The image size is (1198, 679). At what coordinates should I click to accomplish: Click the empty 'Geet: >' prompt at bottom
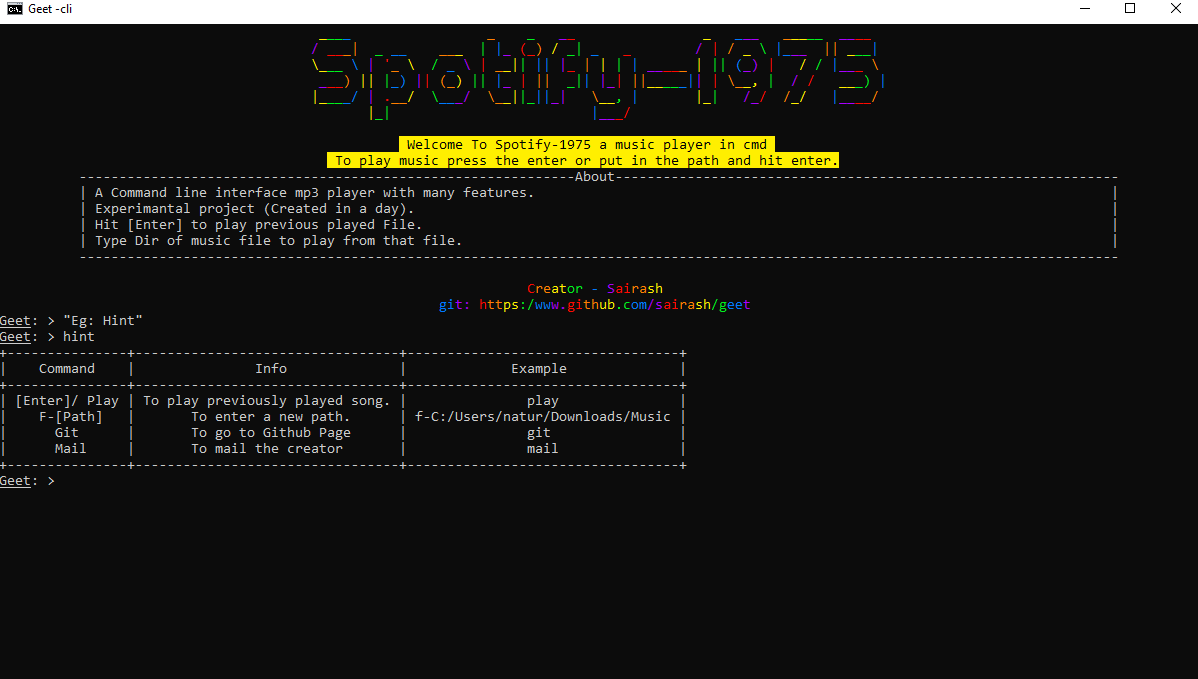(x=28, y=481)
